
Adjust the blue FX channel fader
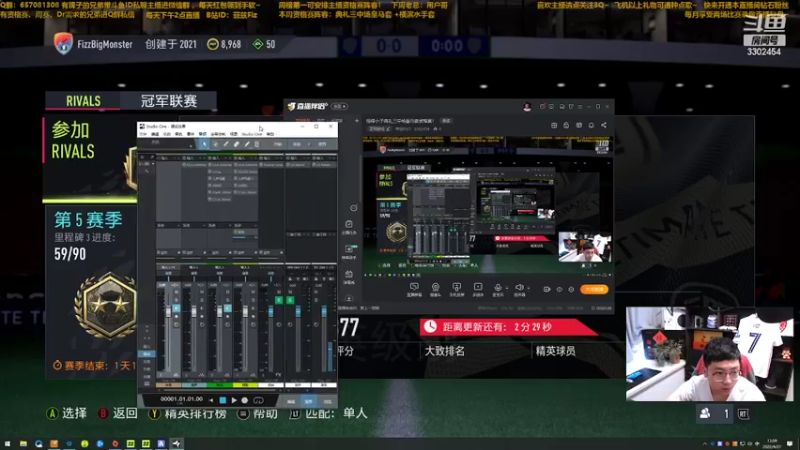pos(271,311)
